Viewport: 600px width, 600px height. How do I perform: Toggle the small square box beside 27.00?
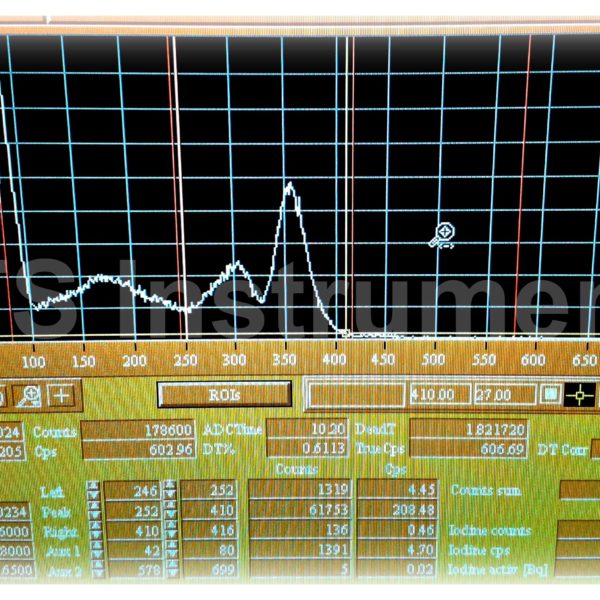click(551, 394)
